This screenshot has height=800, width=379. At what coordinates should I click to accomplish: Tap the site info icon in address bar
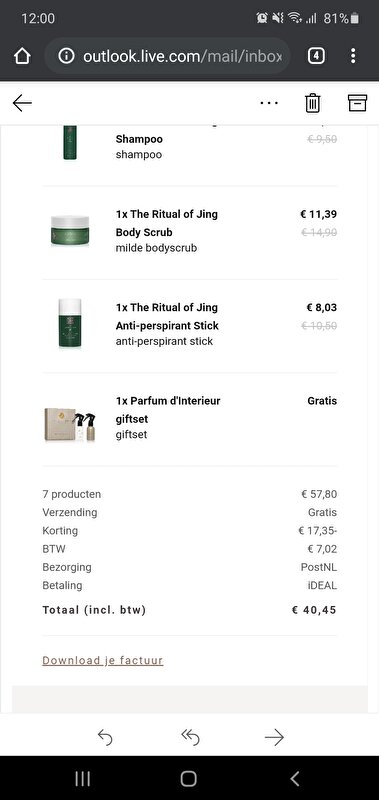tap(66, 56)
